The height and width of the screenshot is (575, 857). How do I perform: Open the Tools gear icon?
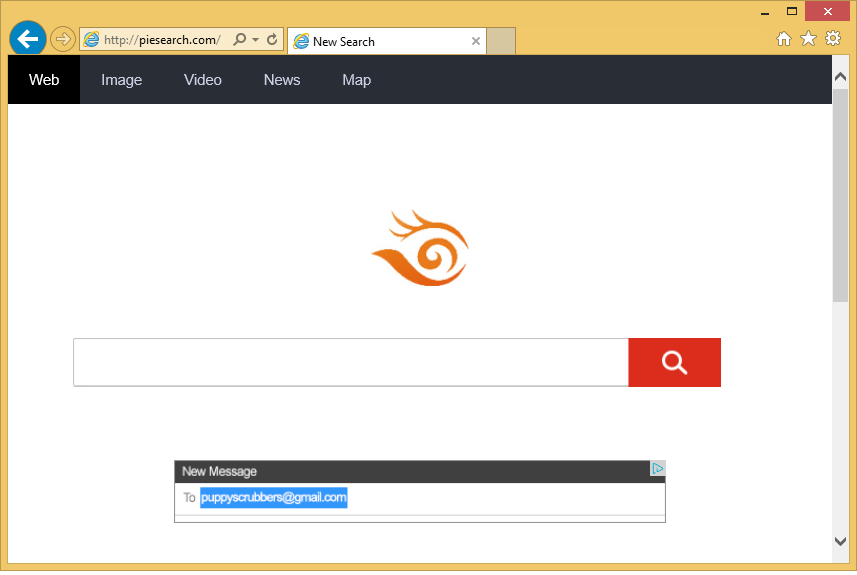(832, 39)
